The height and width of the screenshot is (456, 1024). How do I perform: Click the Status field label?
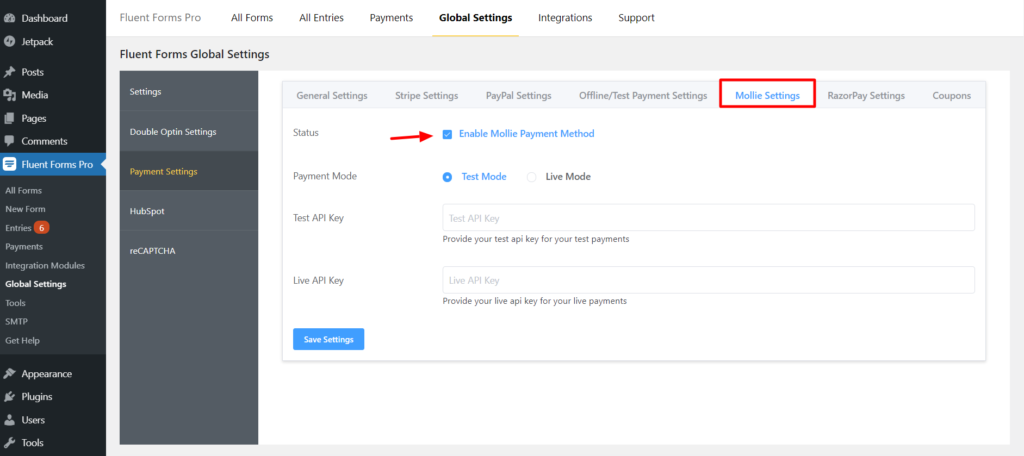click(306, 133)
